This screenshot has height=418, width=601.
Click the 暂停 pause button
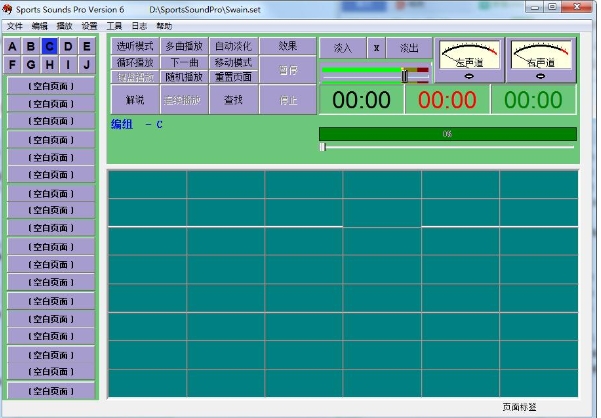[288, 70]
